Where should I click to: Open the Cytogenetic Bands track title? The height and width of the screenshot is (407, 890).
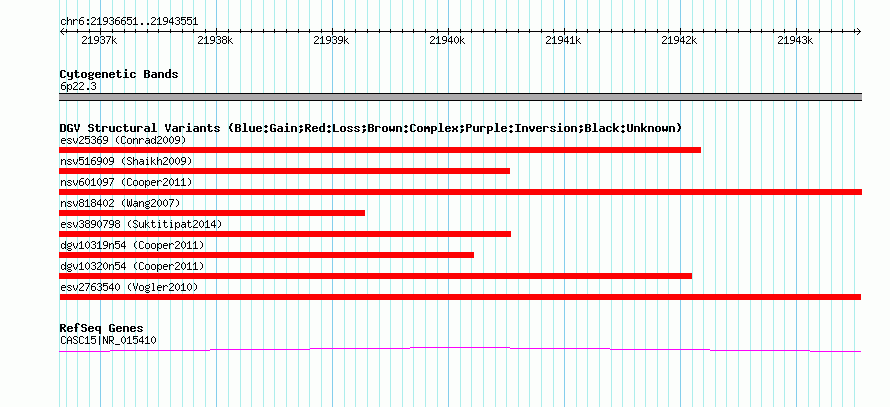pyautogui.click(x=119, y=74)
